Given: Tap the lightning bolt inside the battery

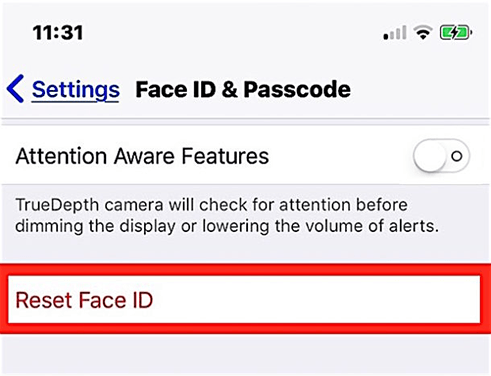Looking at the screenshot, I should click(x=455, y=33).
